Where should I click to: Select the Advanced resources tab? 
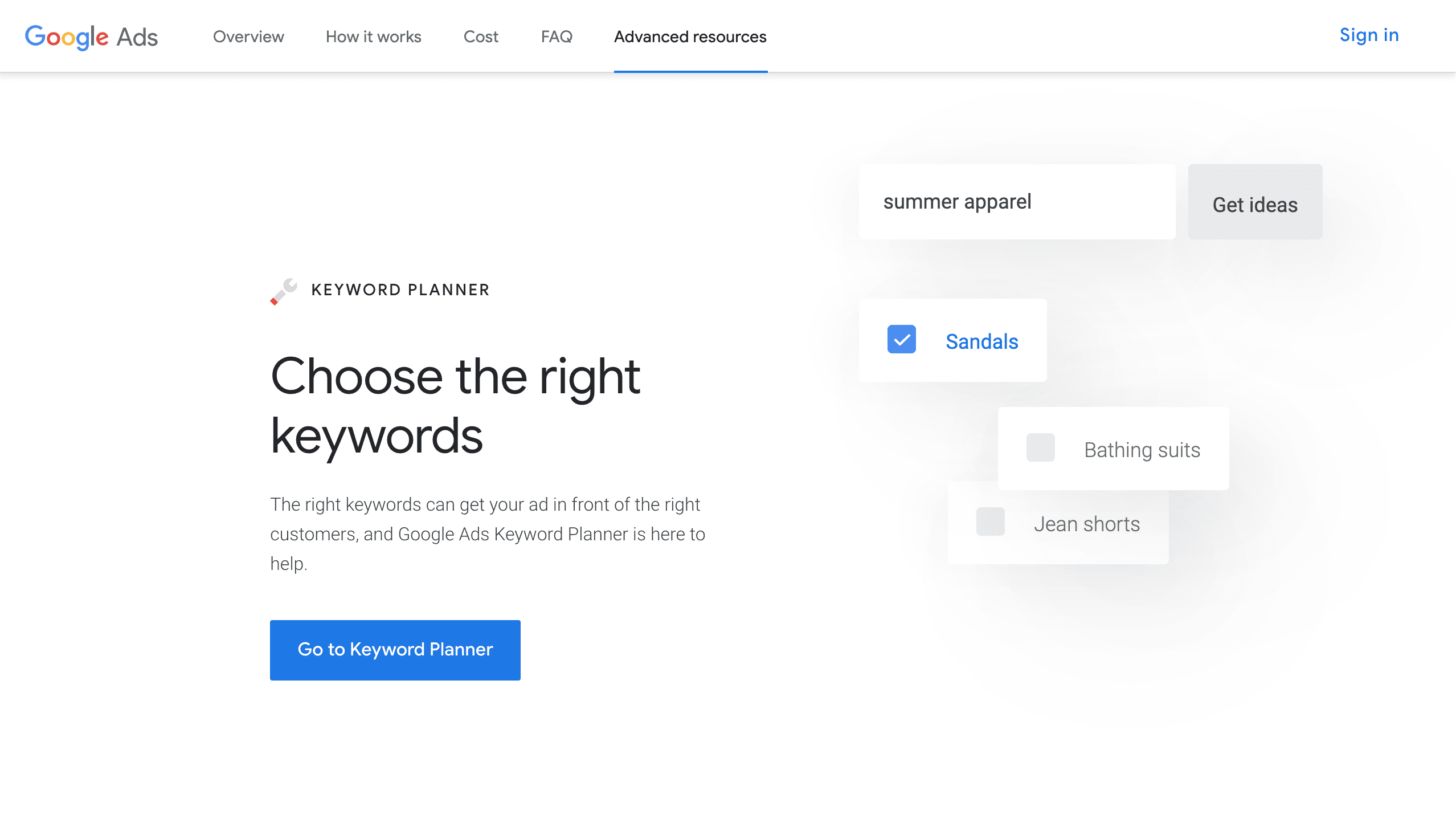[690, 37]
